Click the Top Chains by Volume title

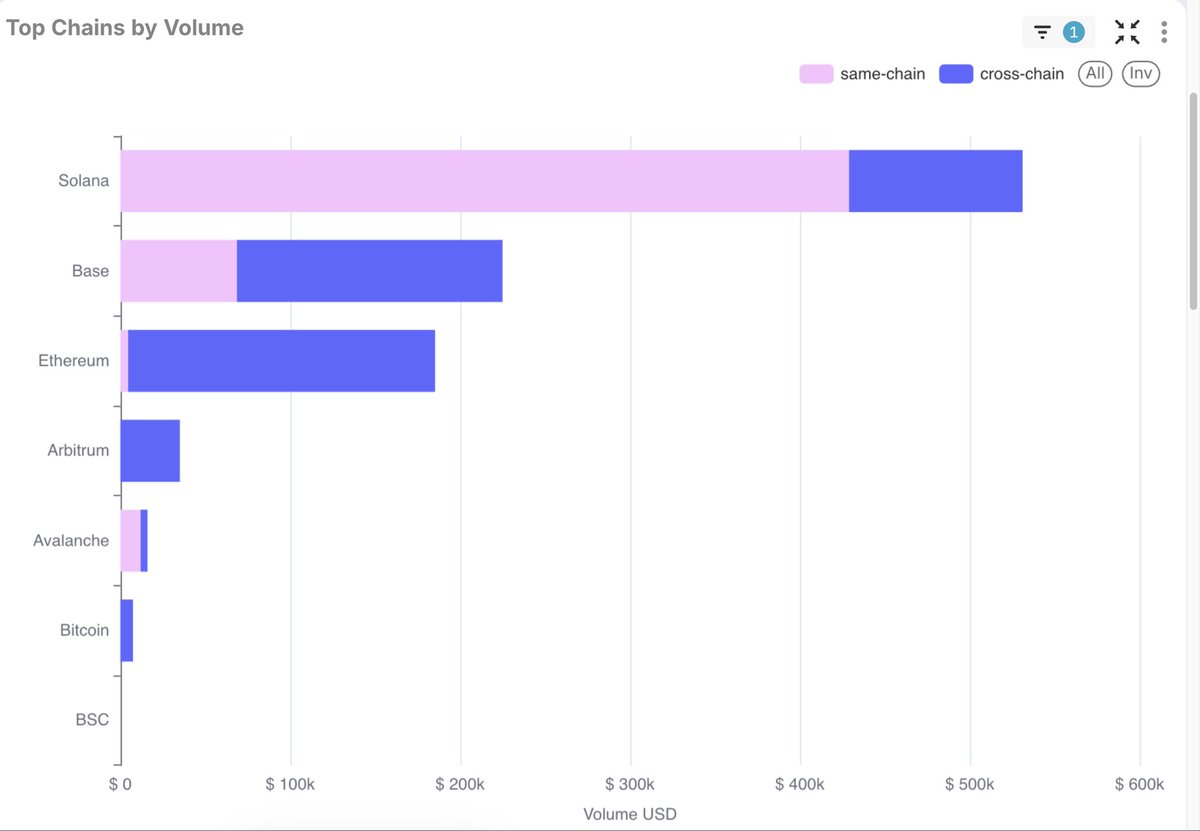124,27
